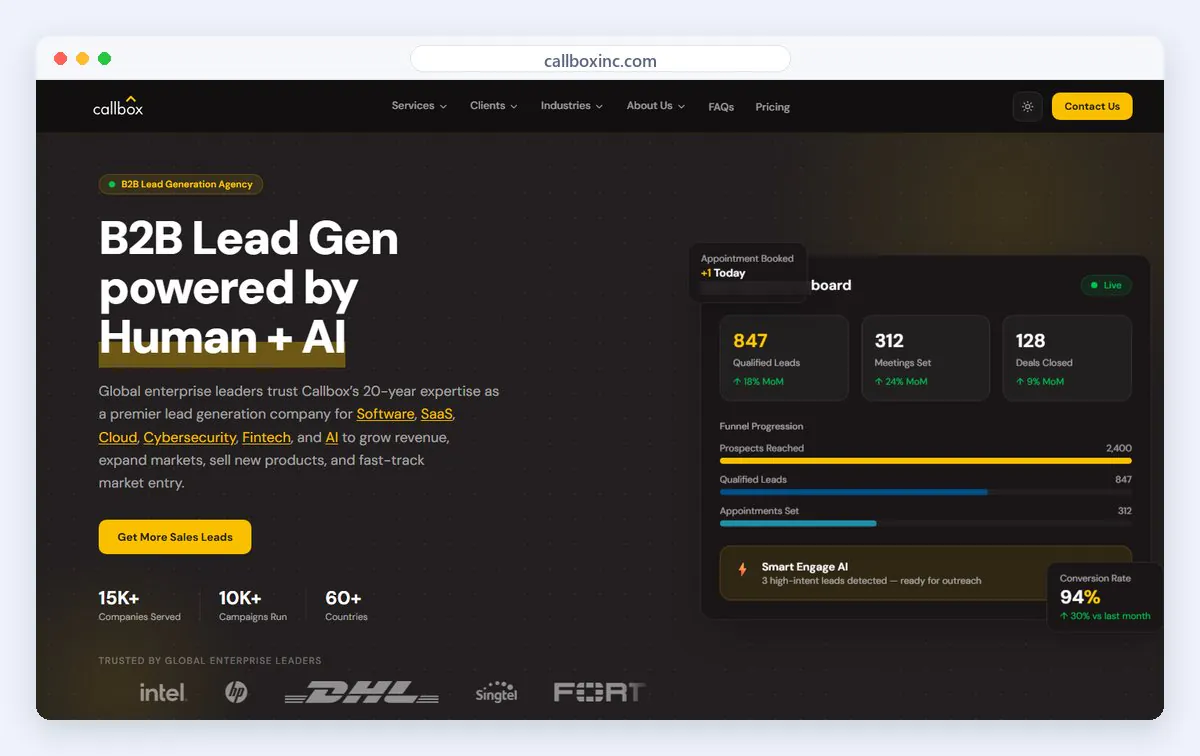Click the 15K+ Companies Served stat
This screenshot has width=1200, height=756.
[x=140, y=605]
